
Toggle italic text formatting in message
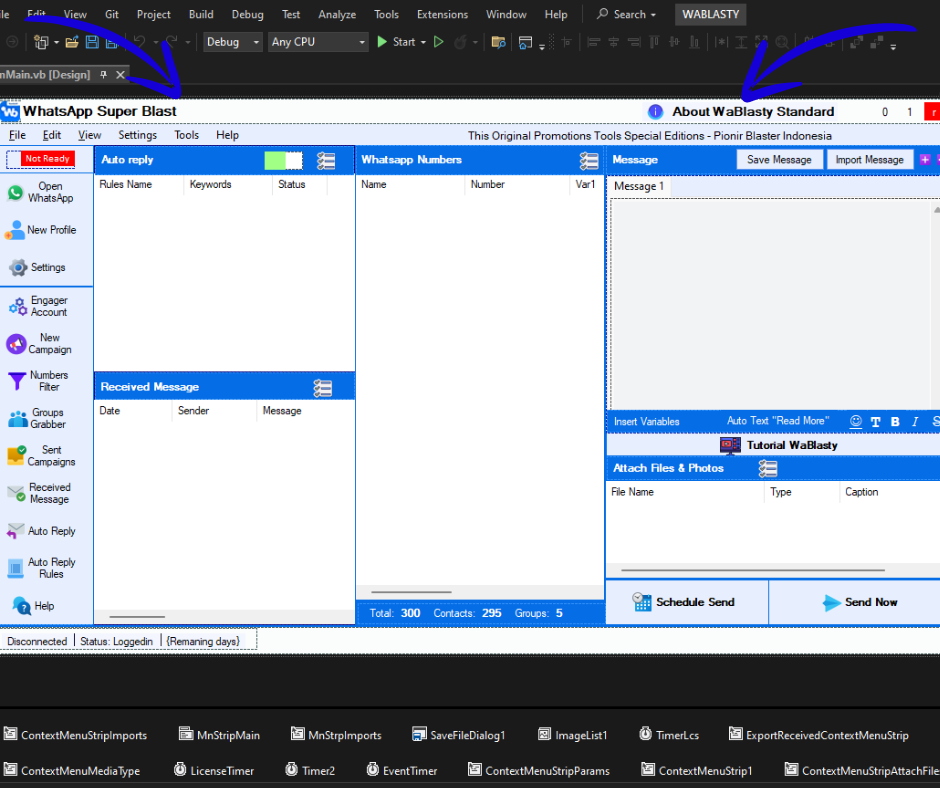(x=915, y=421)
